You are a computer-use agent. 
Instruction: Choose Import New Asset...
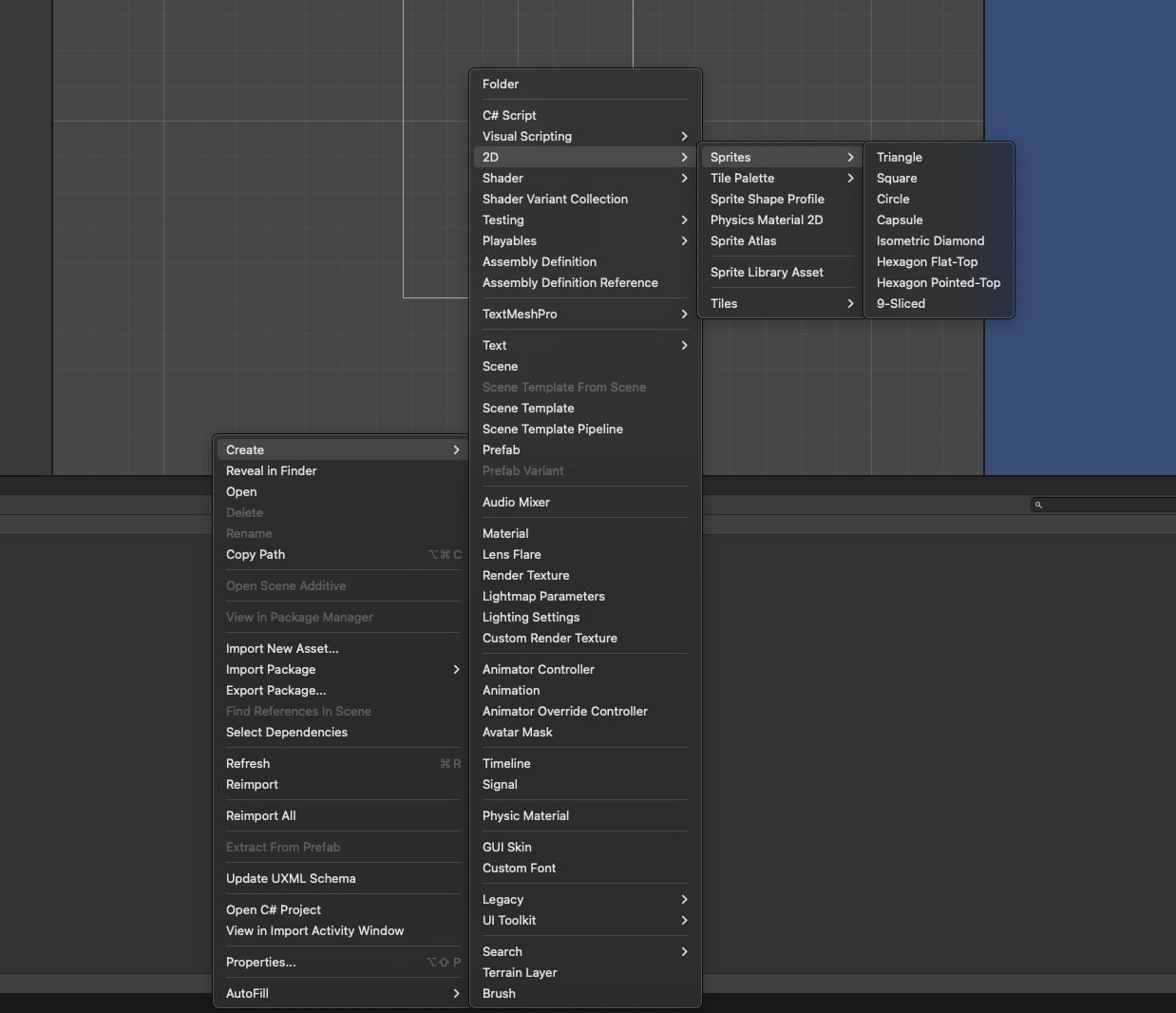coord(343,648)
